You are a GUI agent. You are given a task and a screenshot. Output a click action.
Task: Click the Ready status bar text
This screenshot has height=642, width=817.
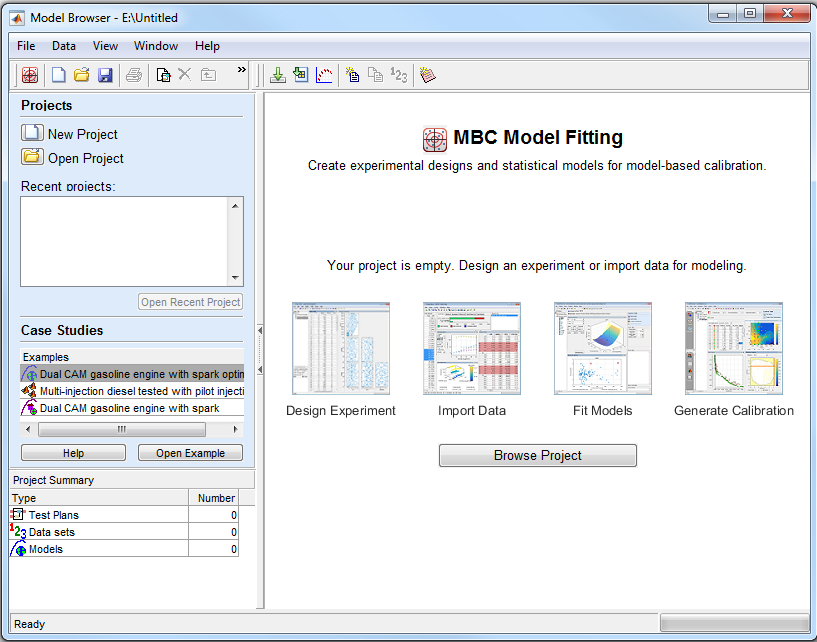[x=30, y=624]
